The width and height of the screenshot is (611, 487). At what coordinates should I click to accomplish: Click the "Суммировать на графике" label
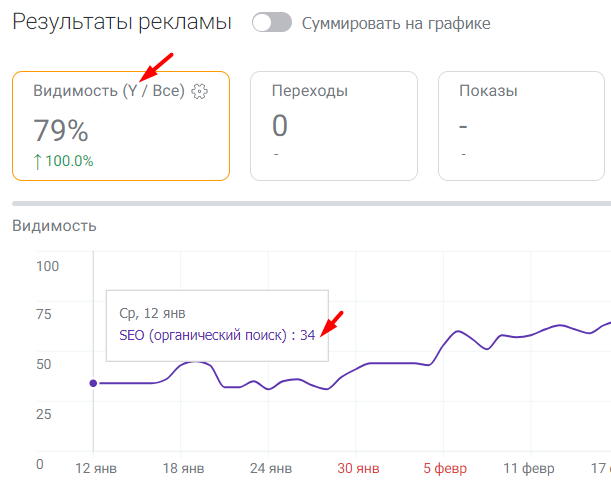click(x=396, y=23)
